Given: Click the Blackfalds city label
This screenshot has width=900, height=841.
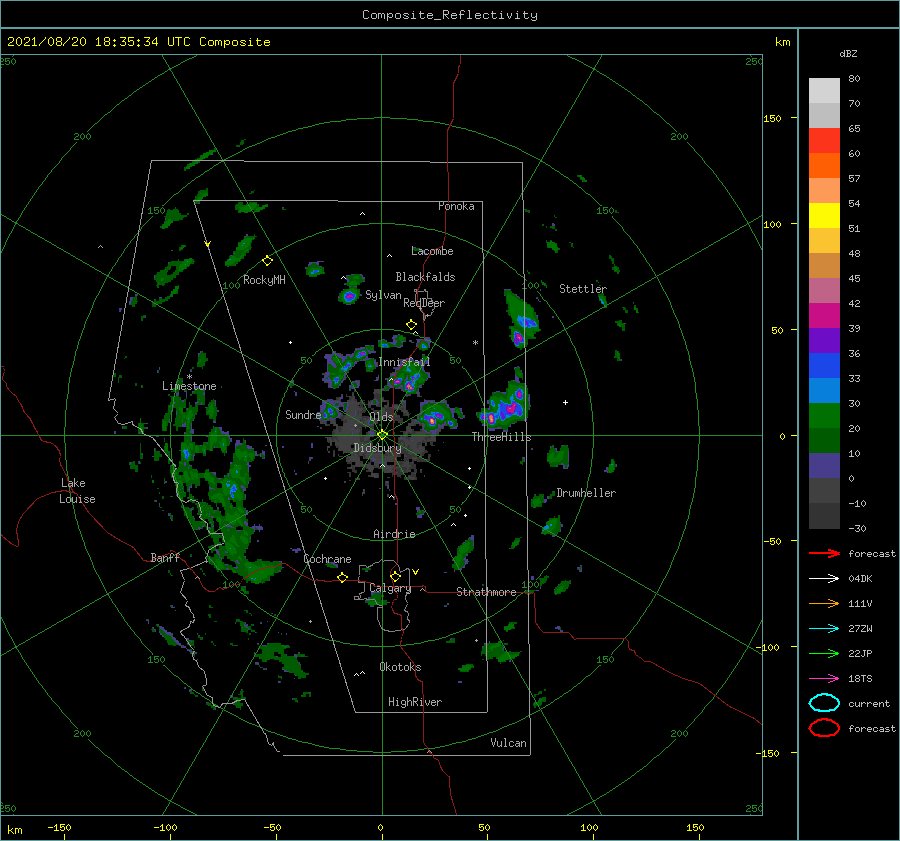Looking at the screenshot, I should (425, 277).
